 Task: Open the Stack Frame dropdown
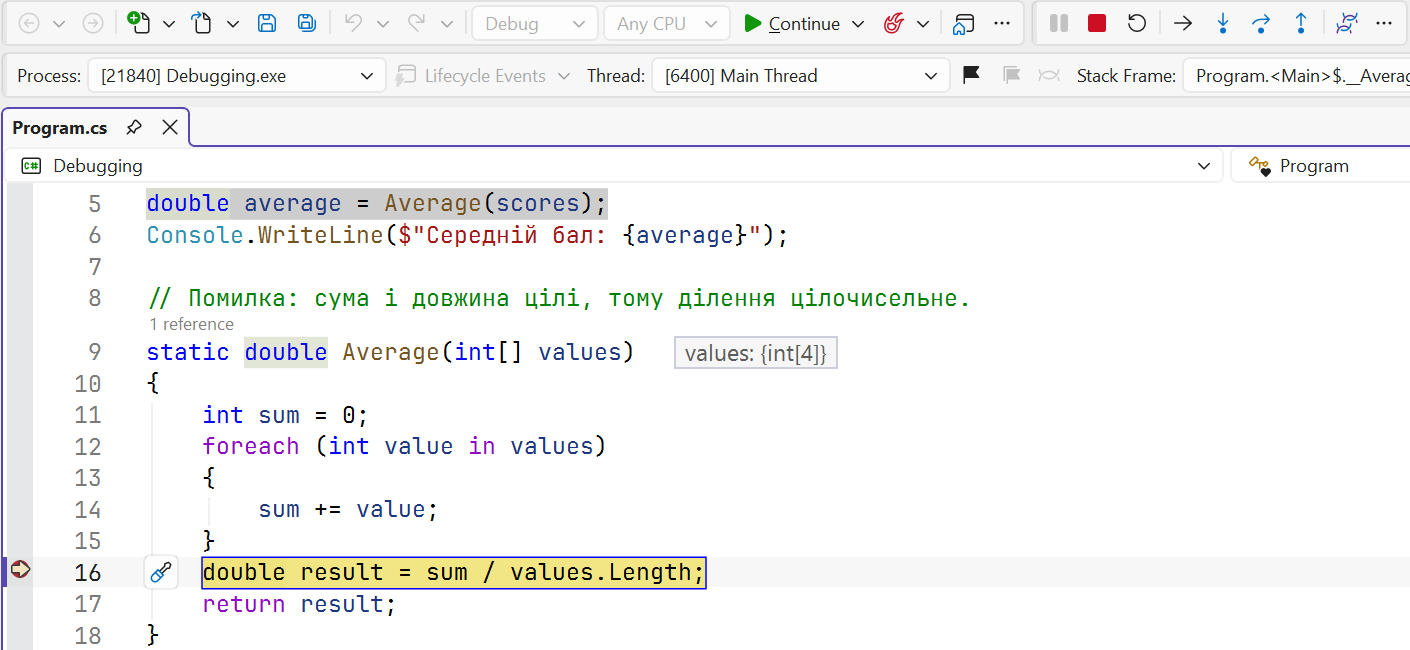1296,76
